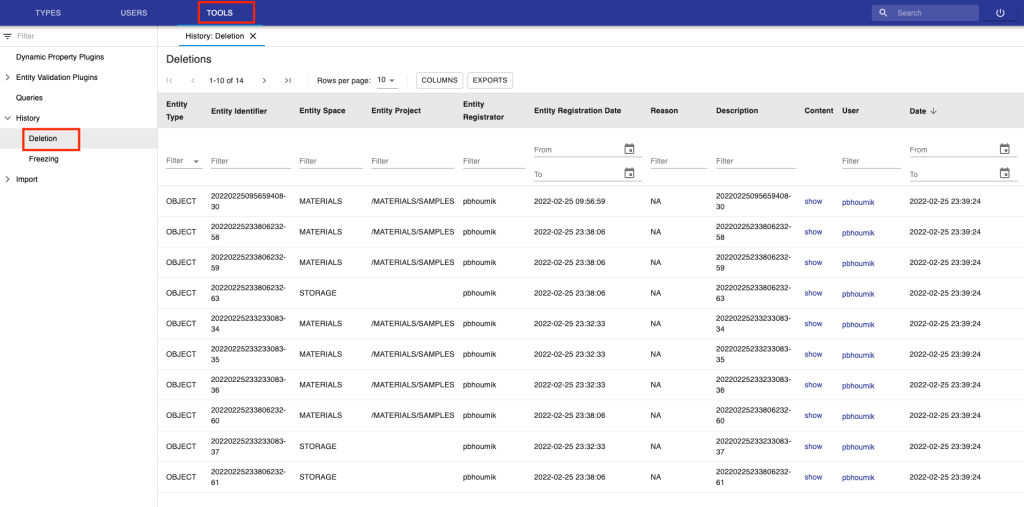Switch to the TOOLS tab
The image size is (1024, 507).
(x=219, y=13)
